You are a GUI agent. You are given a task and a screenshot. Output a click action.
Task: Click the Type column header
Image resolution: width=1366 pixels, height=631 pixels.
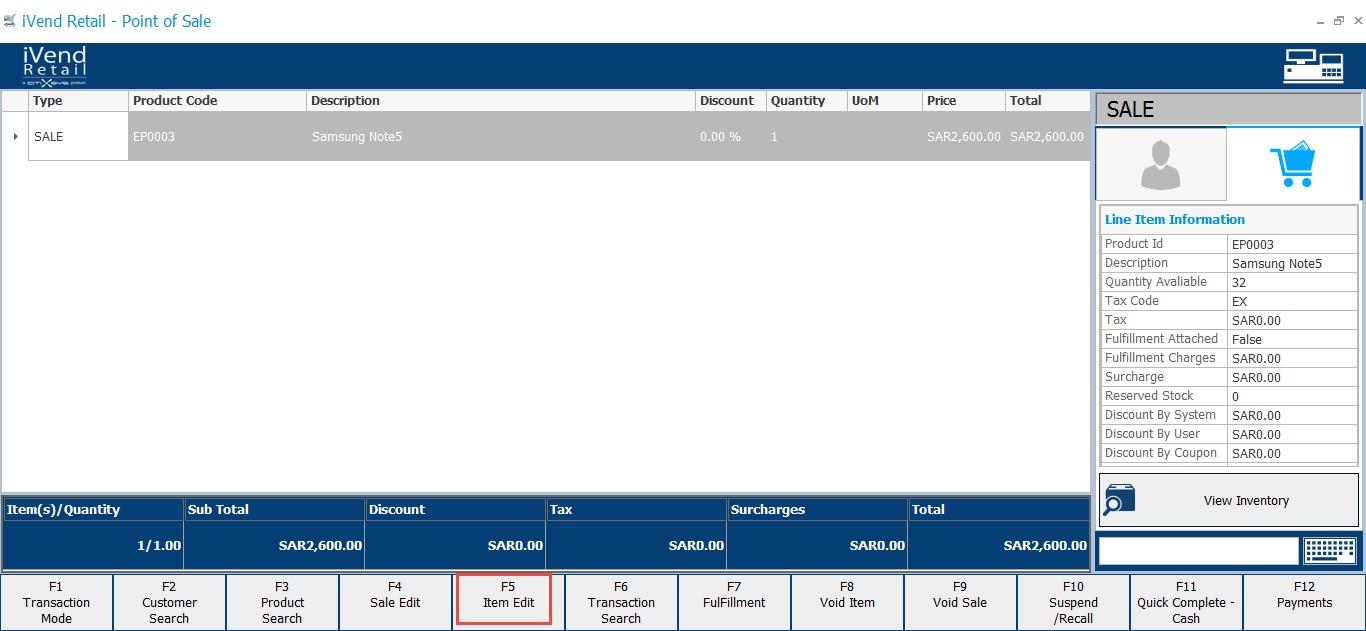[x=78, y=101]
